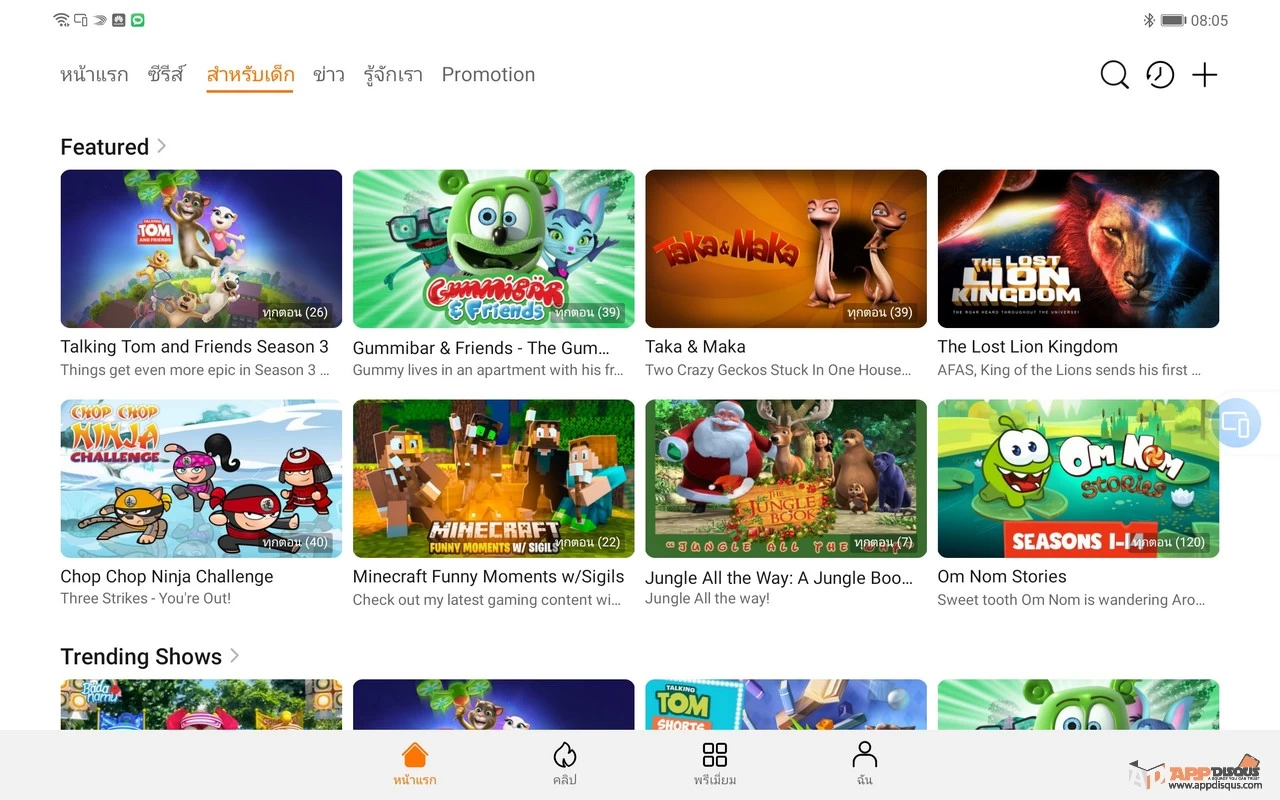Screen dimensions: 1280x800
Task: Tap the home icon in bottom navigation
Action: click(x=414, y=755)
